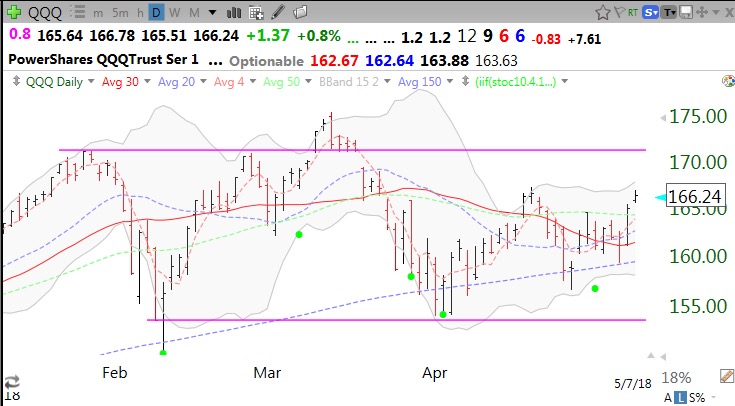
Task: Expand the Avg 4 dropdown
Action: 253,82
